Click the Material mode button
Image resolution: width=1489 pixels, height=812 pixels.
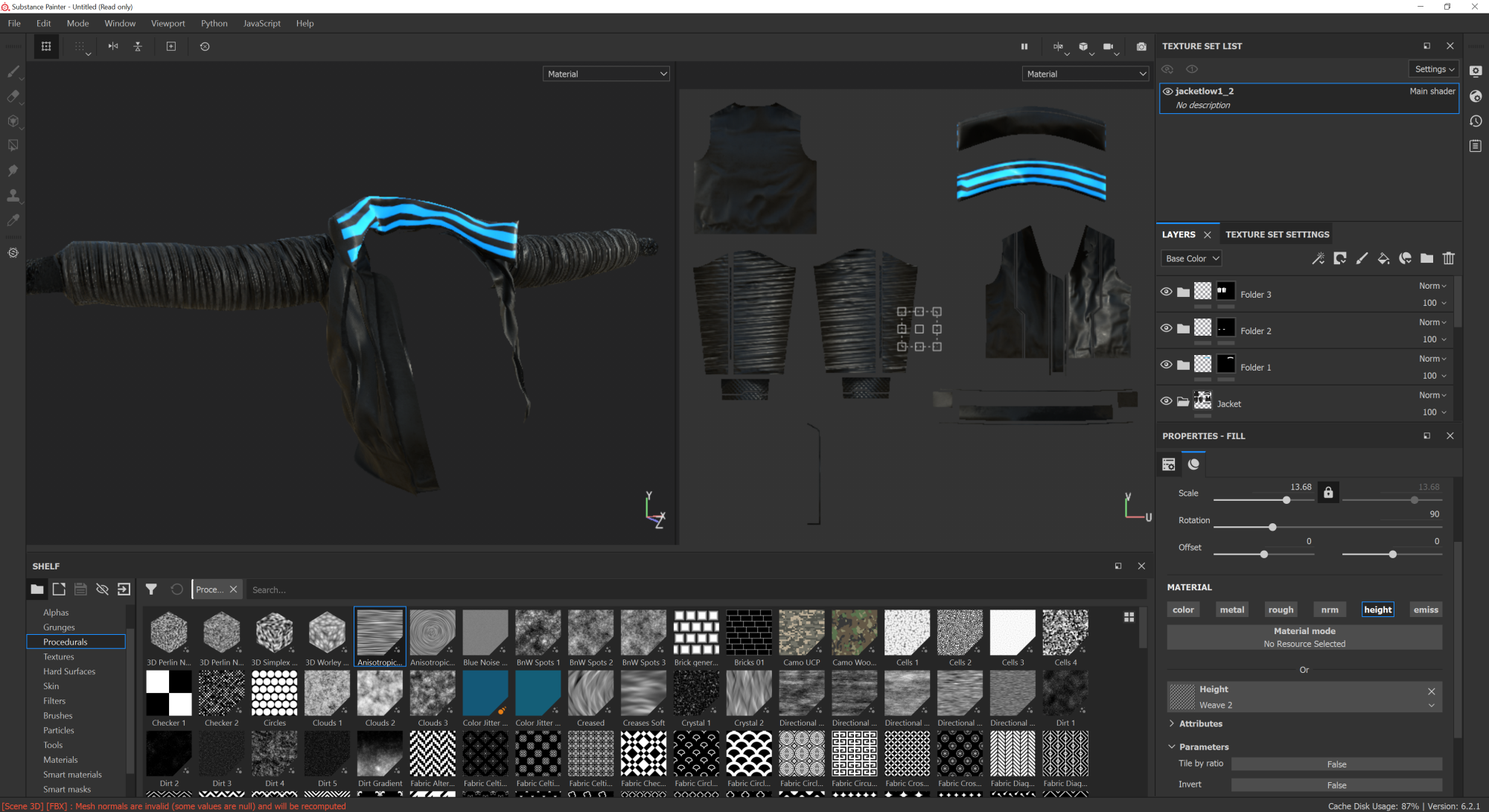pos(1304,637)
